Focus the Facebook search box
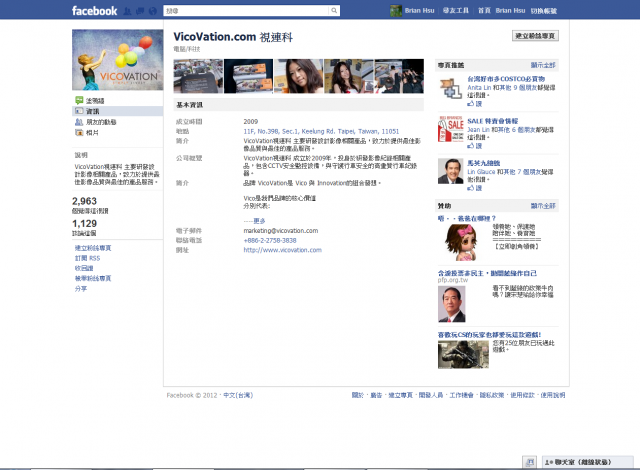This screenshot has width=640, height=470. [x=246, y=11]
